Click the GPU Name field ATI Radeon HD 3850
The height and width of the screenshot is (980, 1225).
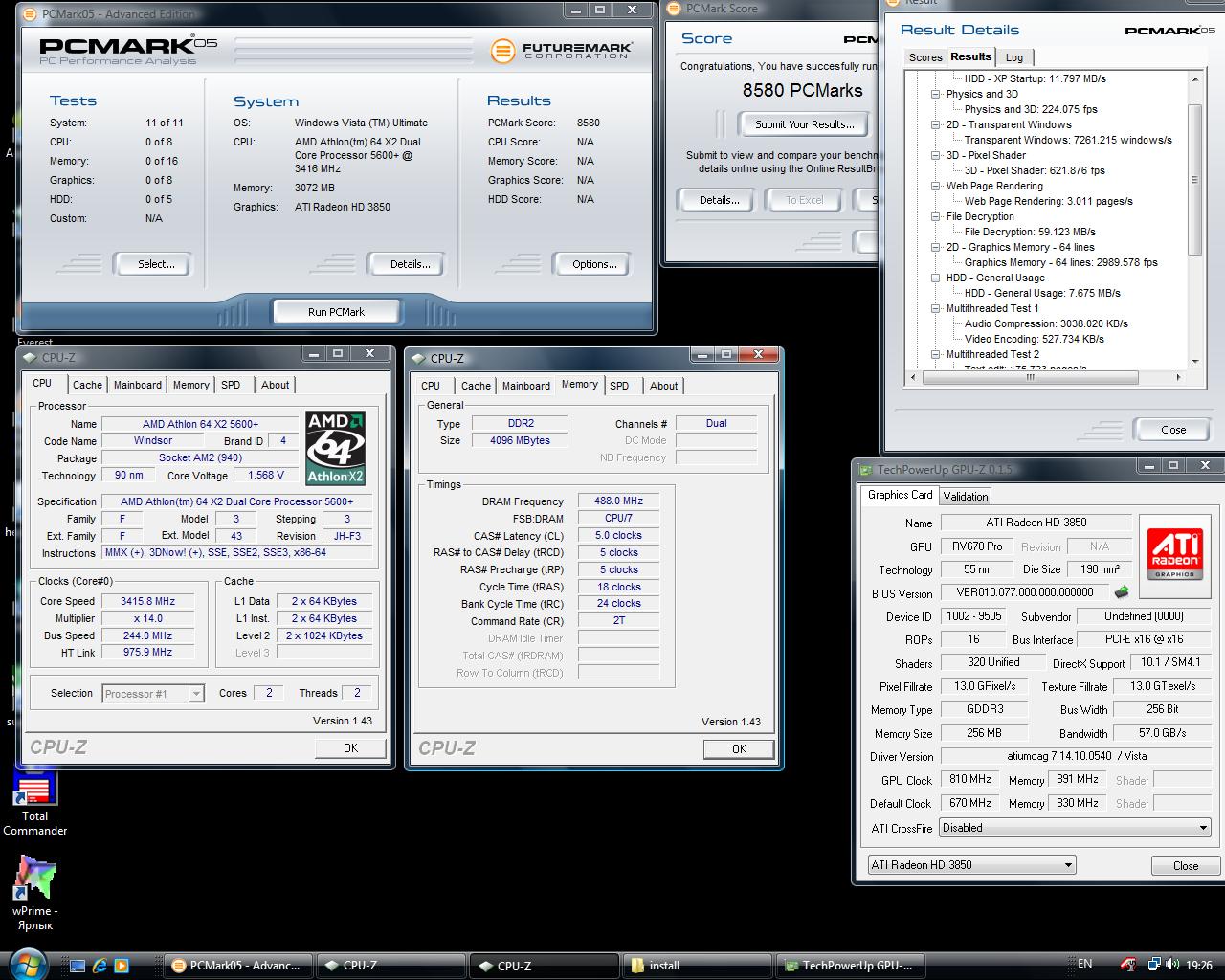[1036, 523]
